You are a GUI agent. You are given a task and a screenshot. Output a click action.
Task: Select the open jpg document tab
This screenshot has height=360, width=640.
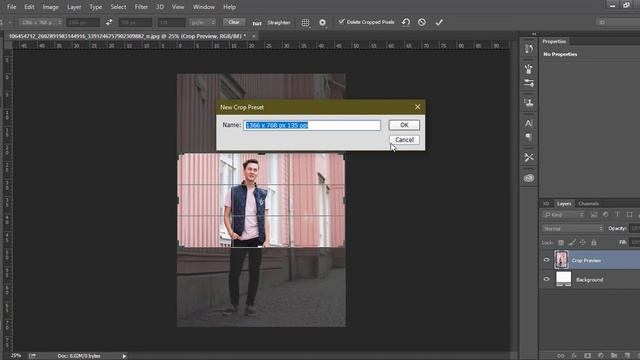(127, 36)
